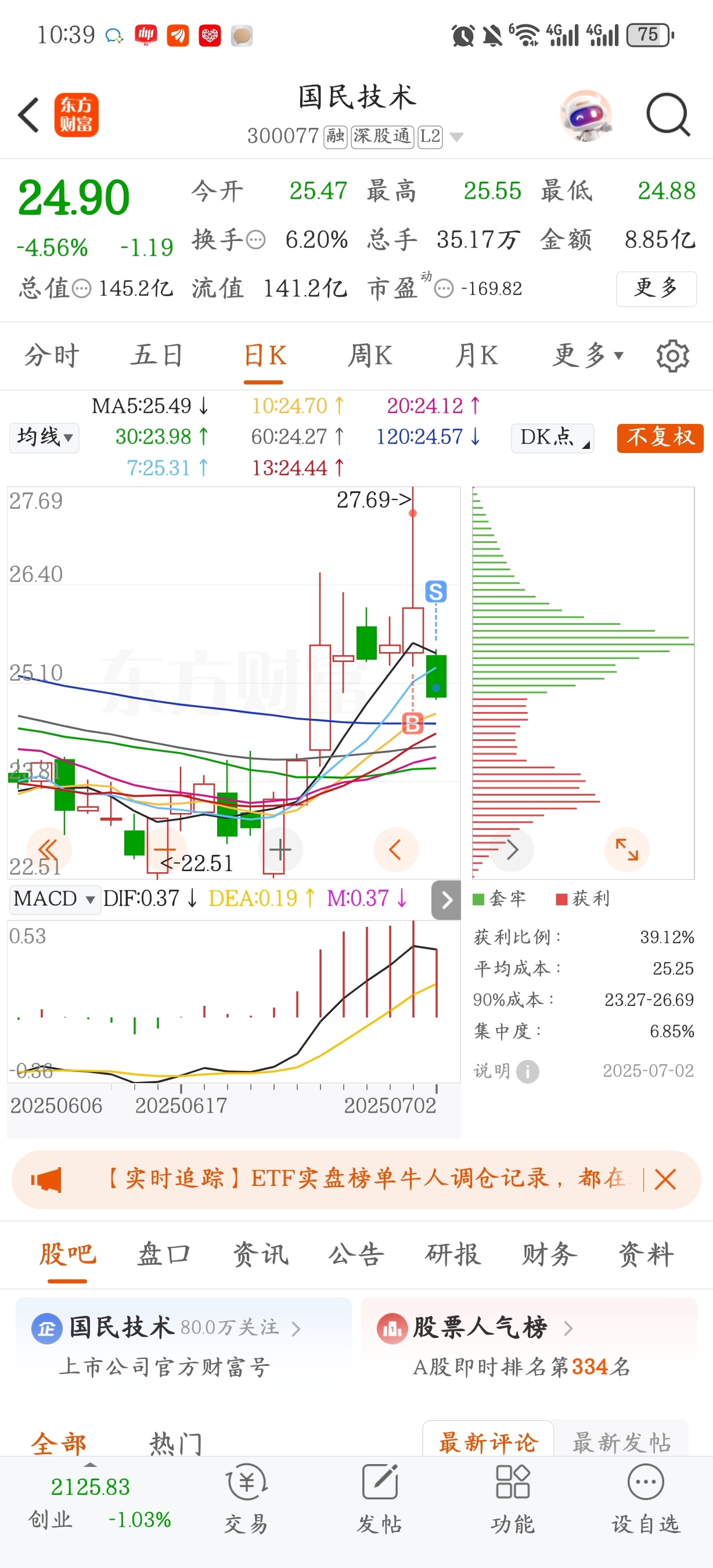Expand 股票人气榜 chevron
This screenshot has height=1568, width=713.
[568, 1328]
